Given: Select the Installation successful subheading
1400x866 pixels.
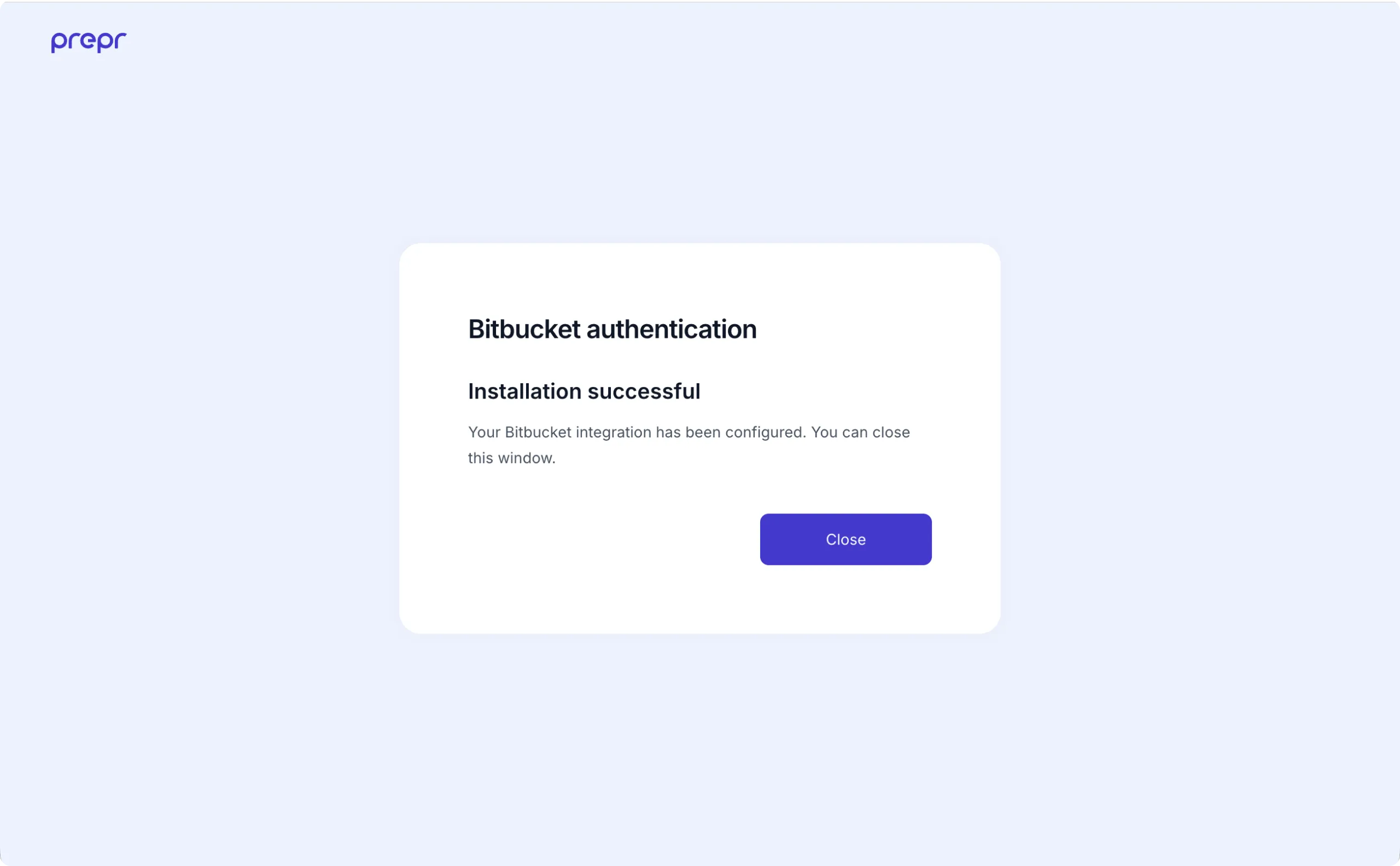Looking at the screenshot, I should click(584, 391).
